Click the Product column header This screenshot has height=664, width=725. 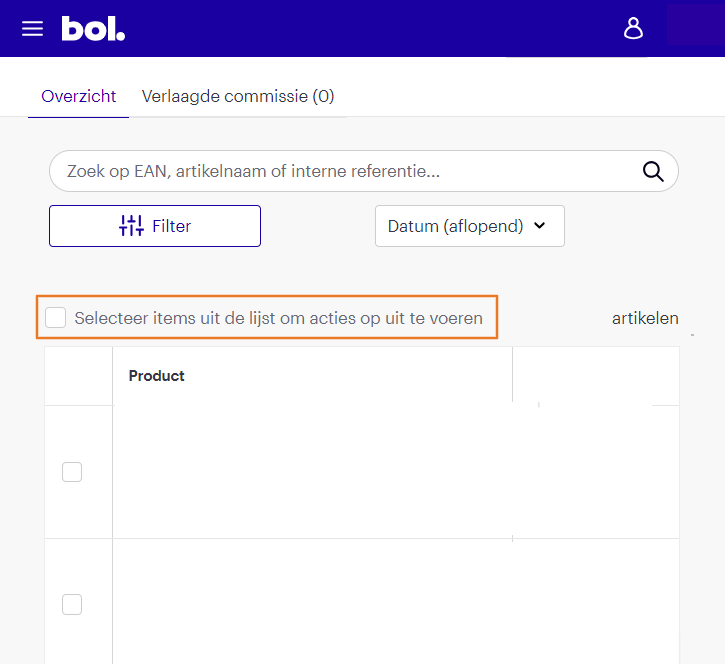tap(157, 376)
